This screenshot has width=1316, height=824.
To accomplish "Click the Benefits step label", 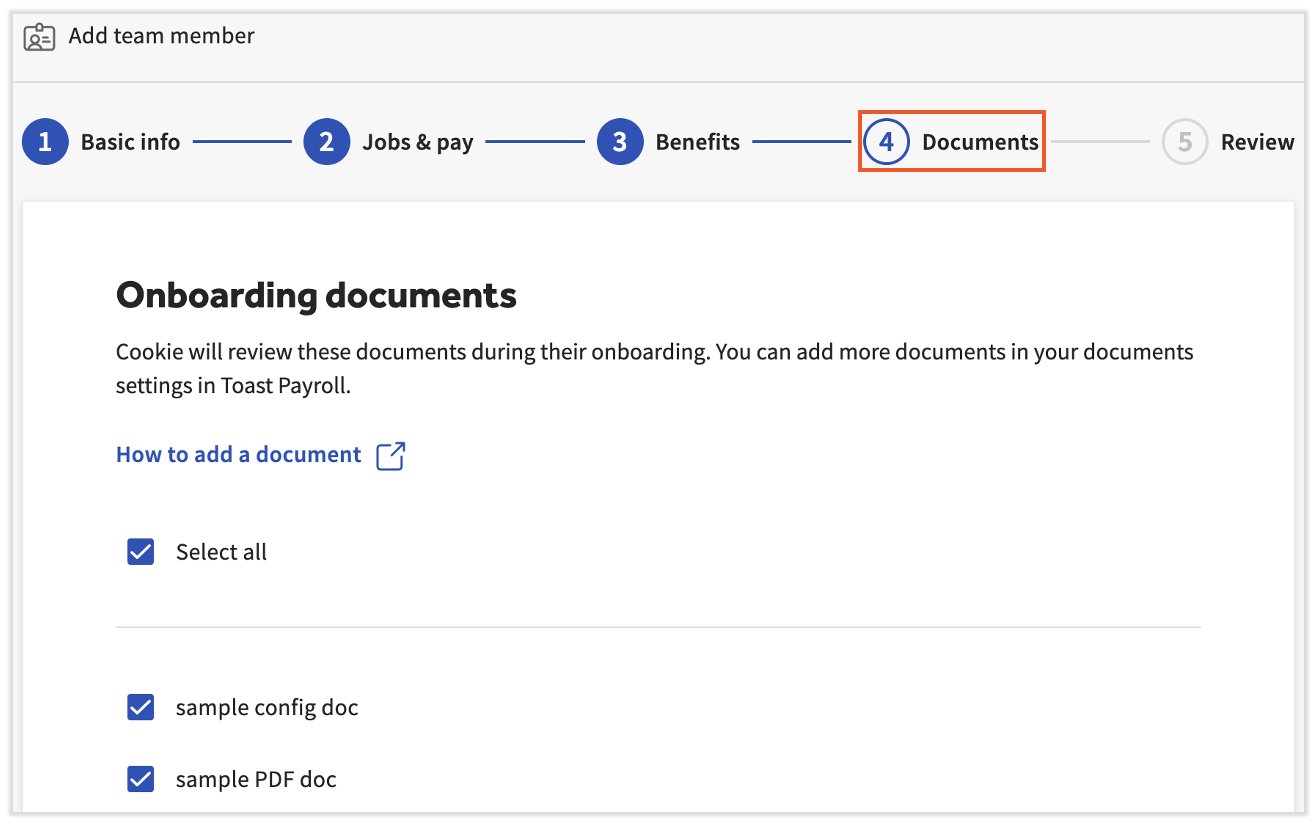I will pyautogui.click(x=697, y=141).
